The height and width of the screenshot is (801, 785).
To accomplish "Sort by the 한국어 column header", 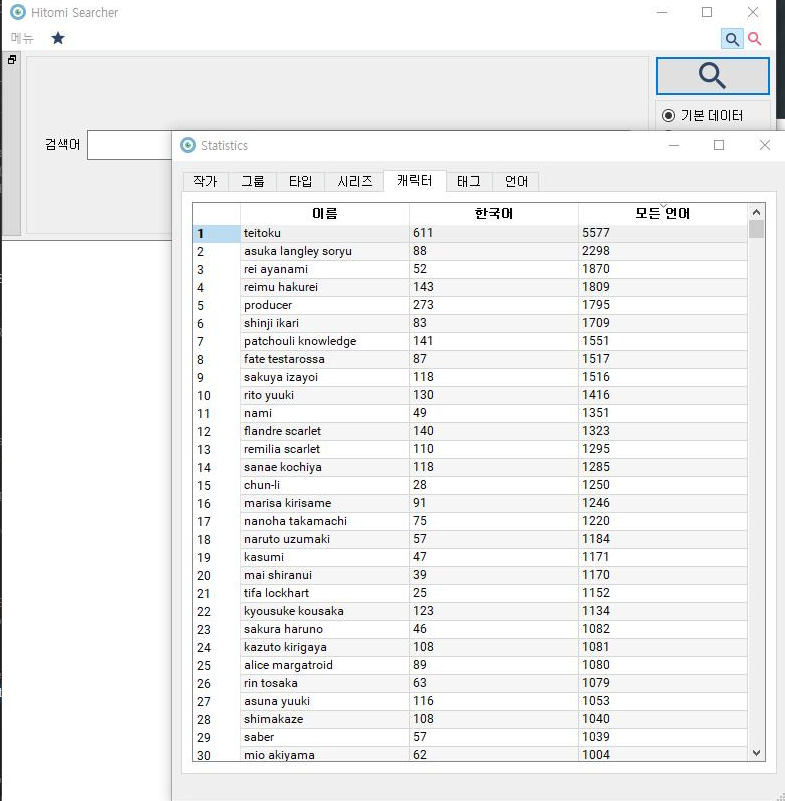I will point(494,214).
